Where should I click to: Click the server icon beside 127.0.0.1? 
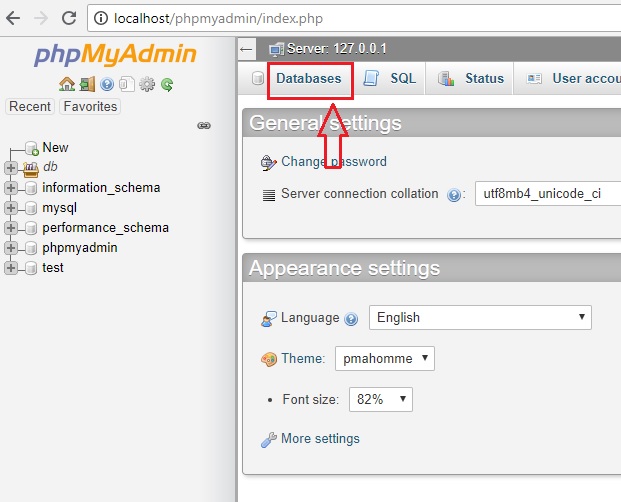(x=276, y=49)
